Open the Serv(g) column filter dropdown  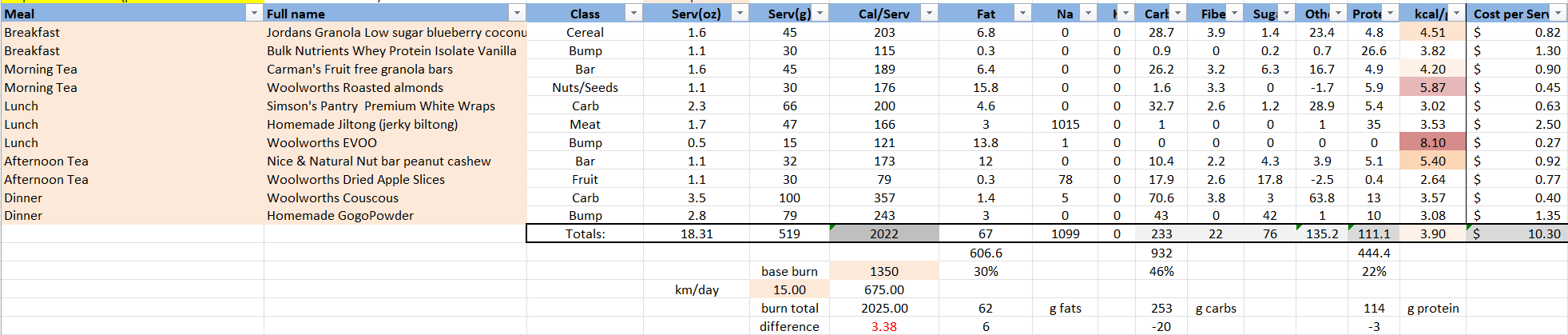[820, 14]
